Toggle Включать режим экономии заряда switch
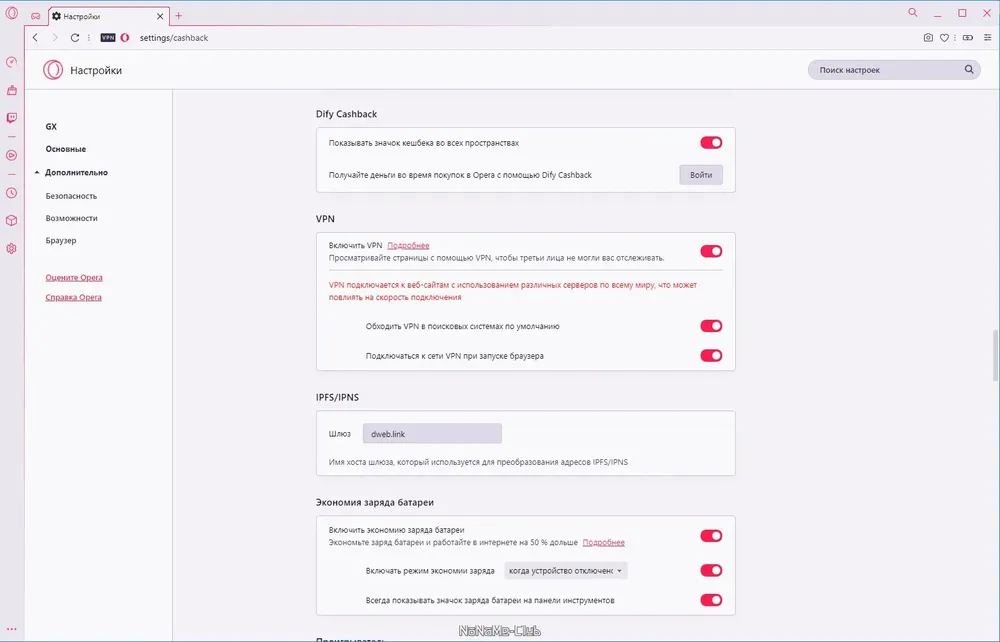 click(711, 571)
